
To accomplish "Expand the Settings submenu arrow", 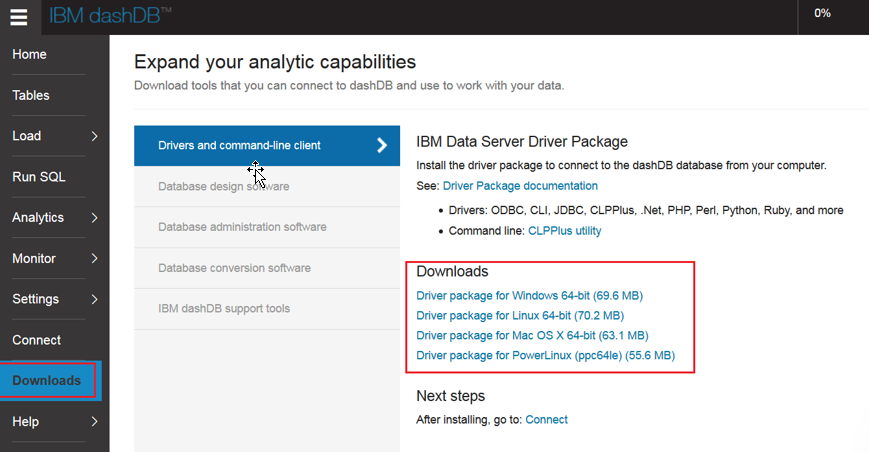I will coord(94,299).
